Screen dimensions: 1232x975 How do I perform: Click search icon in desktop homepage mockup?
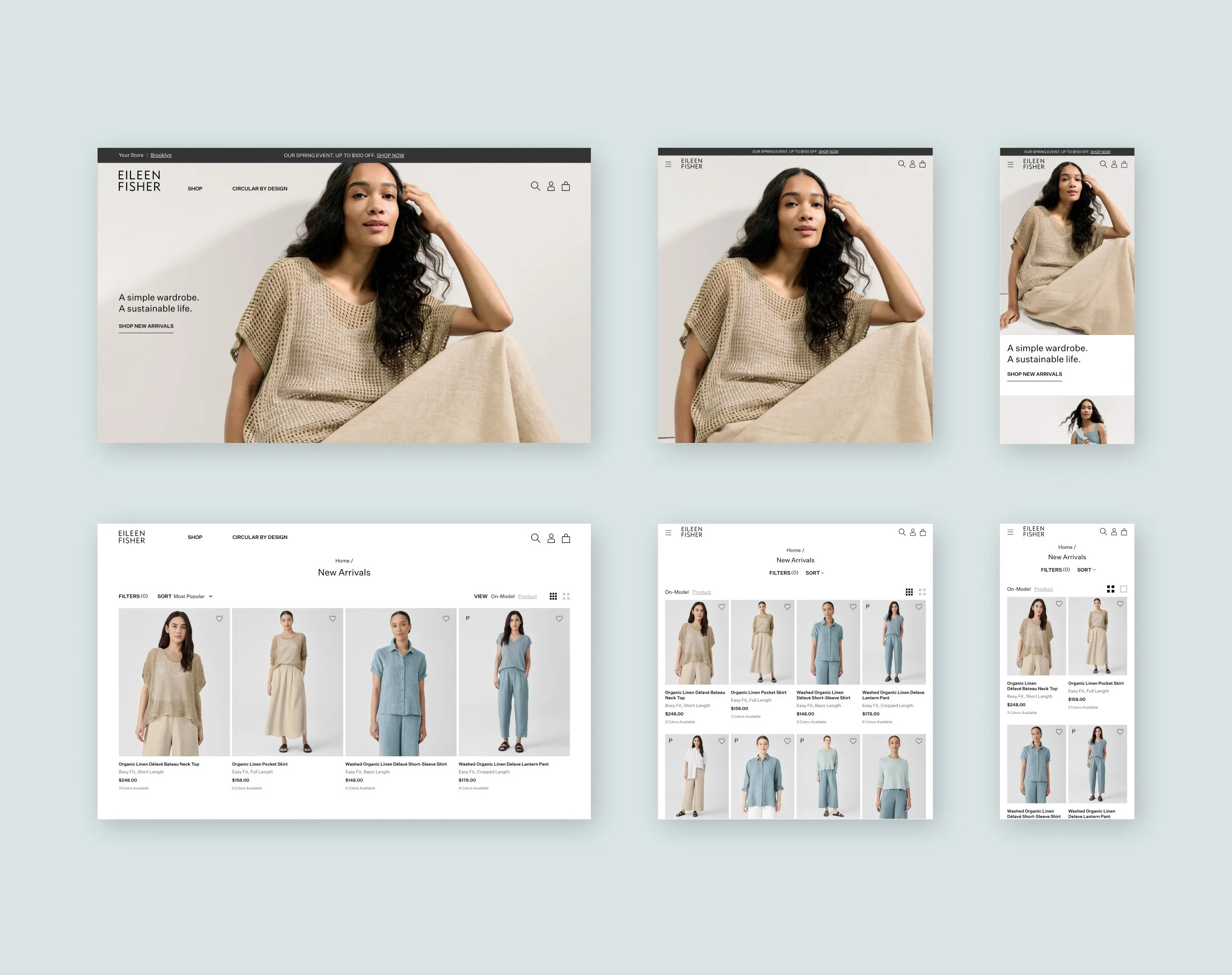point(535,186)
